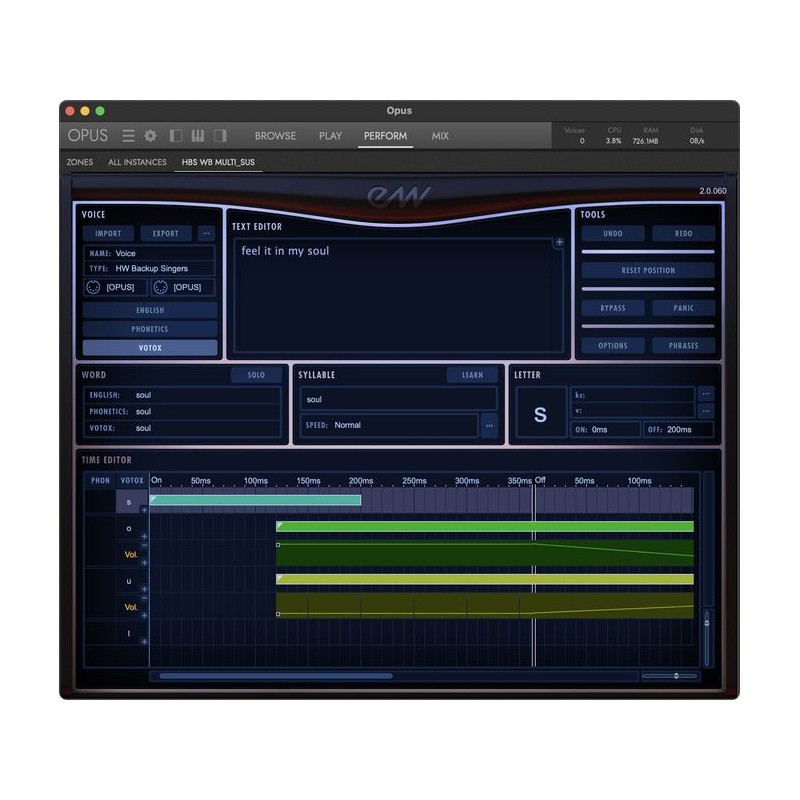
Task: Open PHRASES in Tools panel
Action: click(684, 346)
